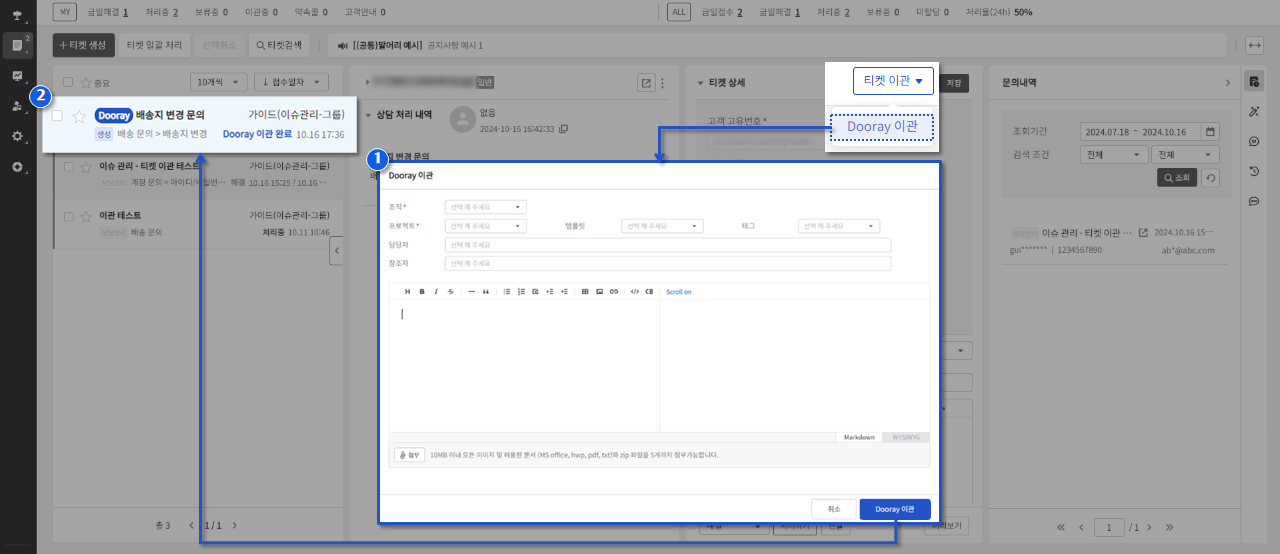Click the insert link icon in editor
The image size is (1280, 554).
click(x=614, y=292)
